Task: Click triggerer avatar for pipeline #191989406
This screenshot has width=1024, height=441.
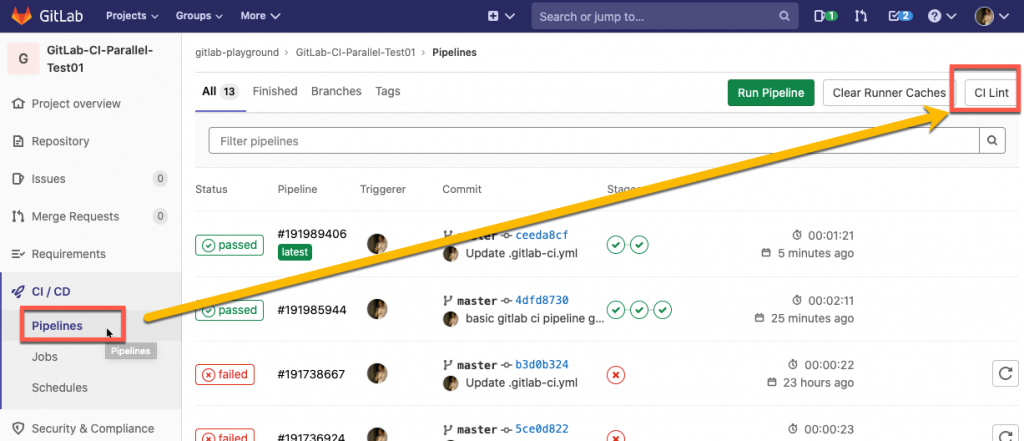Action: (377, 244)
